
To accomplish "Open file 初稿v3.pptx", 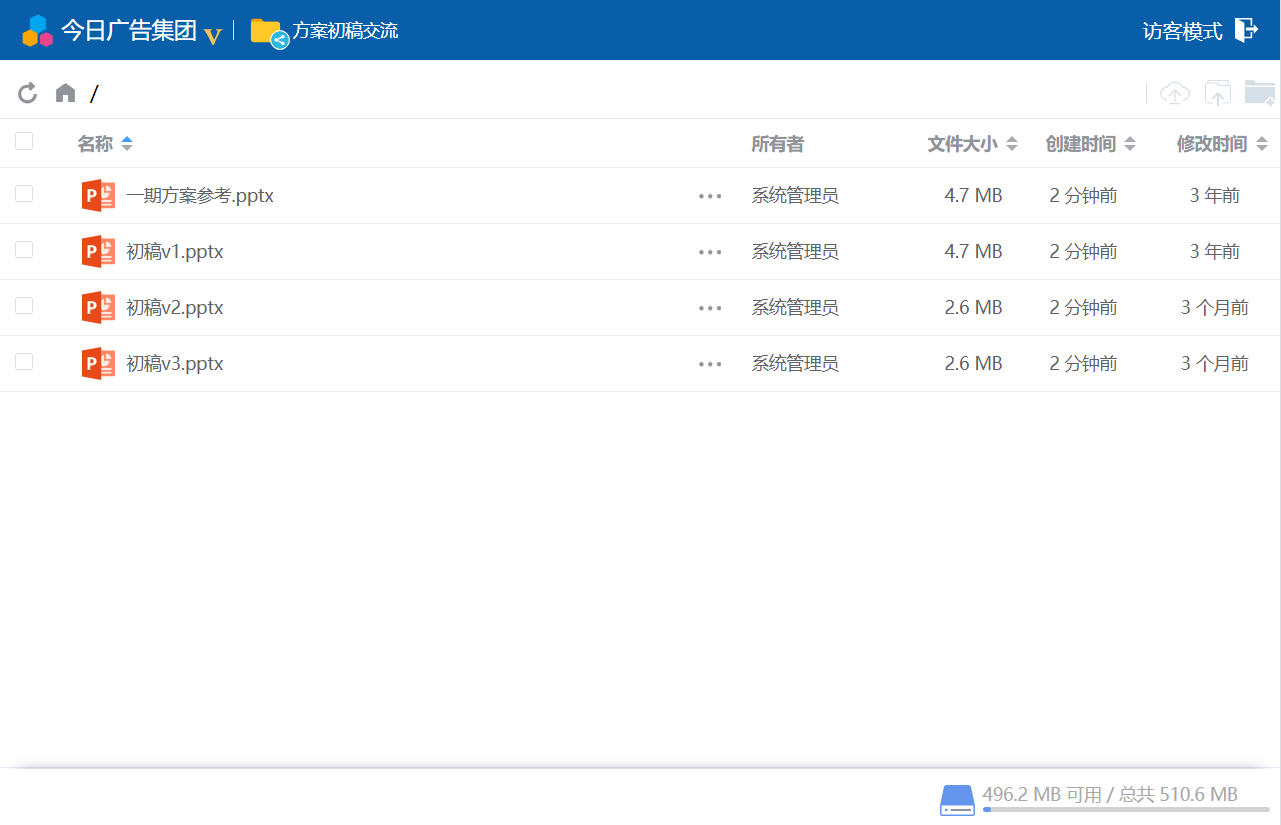I will (175, 364).
